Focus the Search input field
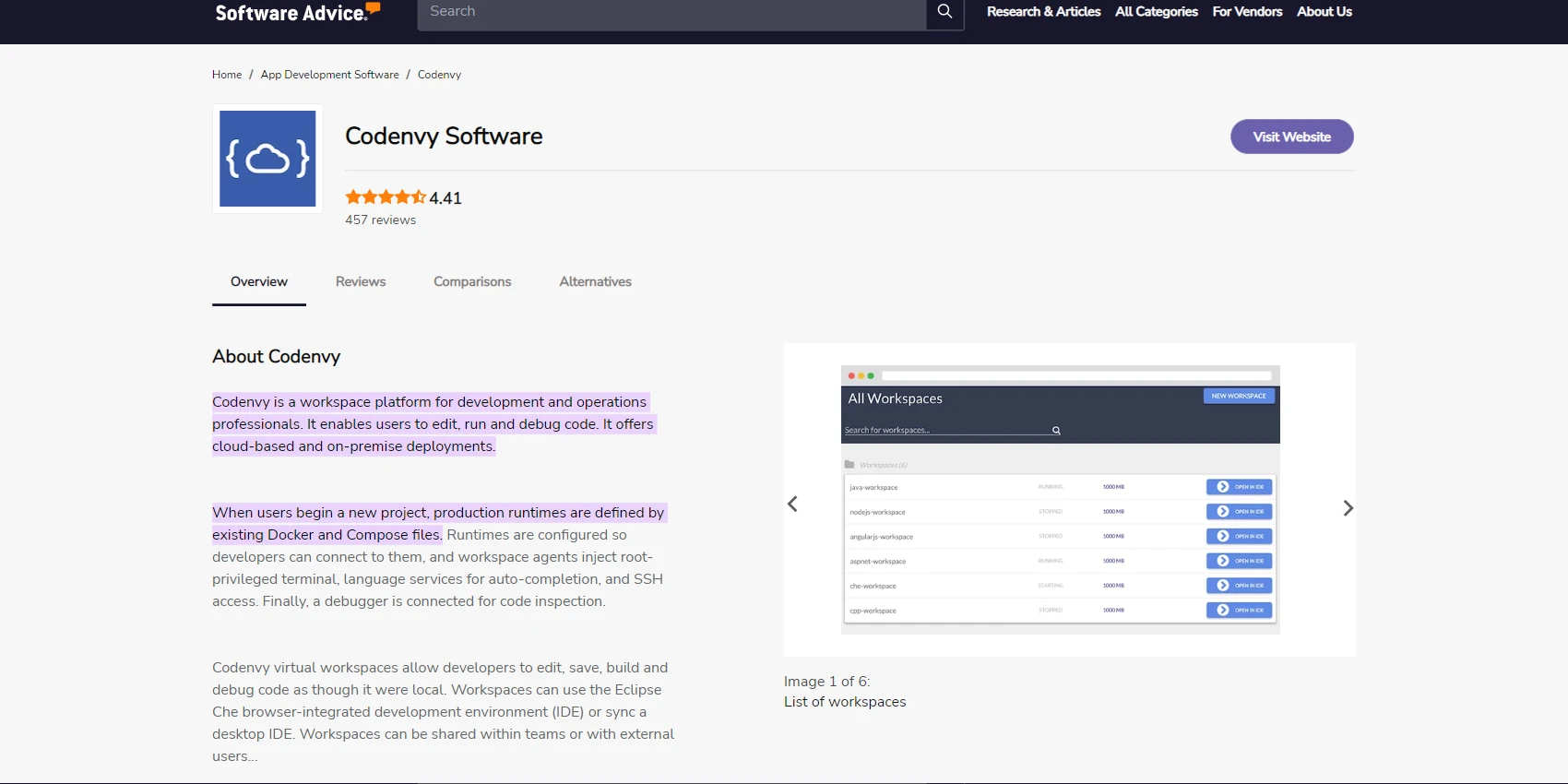1568x784 pixels. pyautogui.click(x=671, y=12)
